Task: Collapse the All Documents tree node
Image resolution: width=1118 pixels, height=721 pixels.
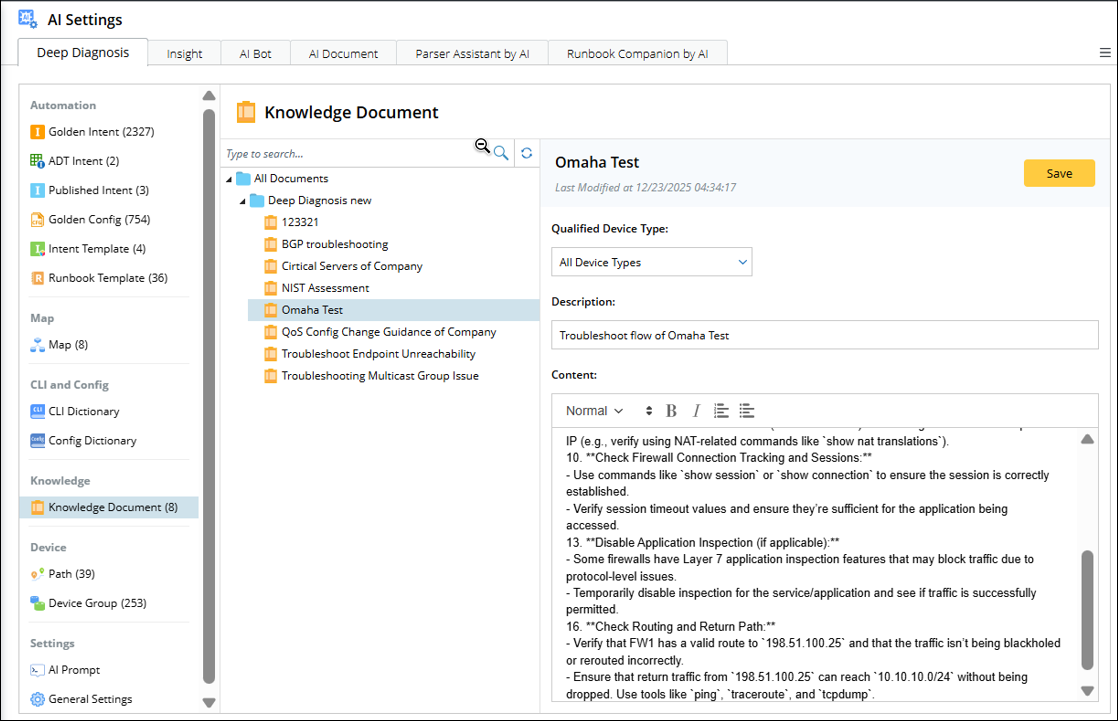Action: pyautogui.click(x=230, y=179)
